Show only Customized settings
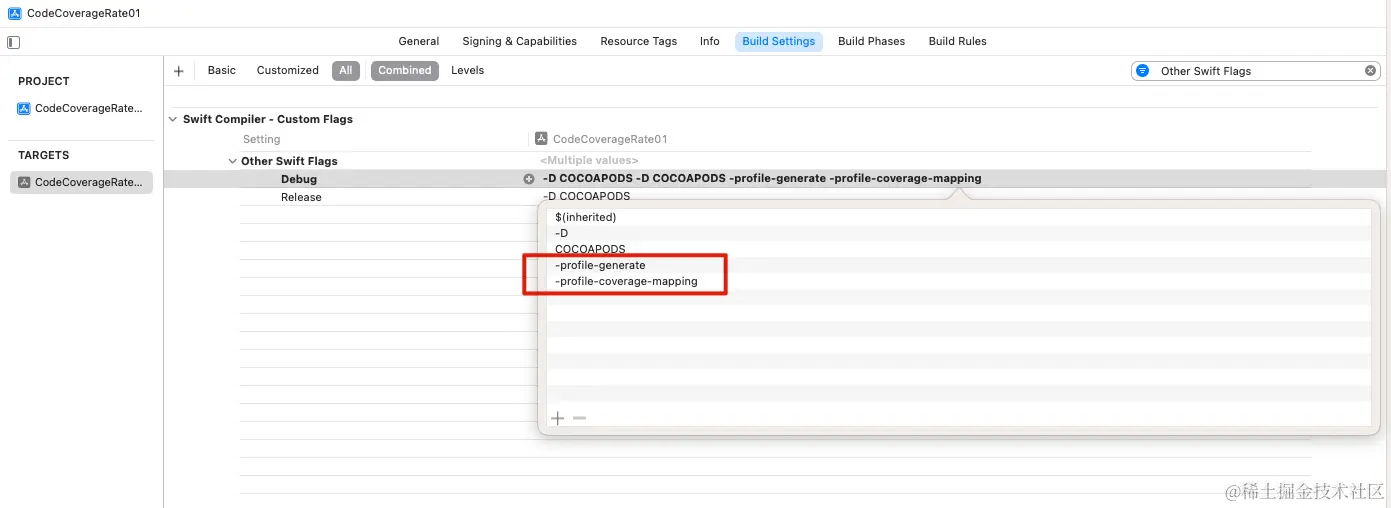1391x508 pixels. pos(287,71)
